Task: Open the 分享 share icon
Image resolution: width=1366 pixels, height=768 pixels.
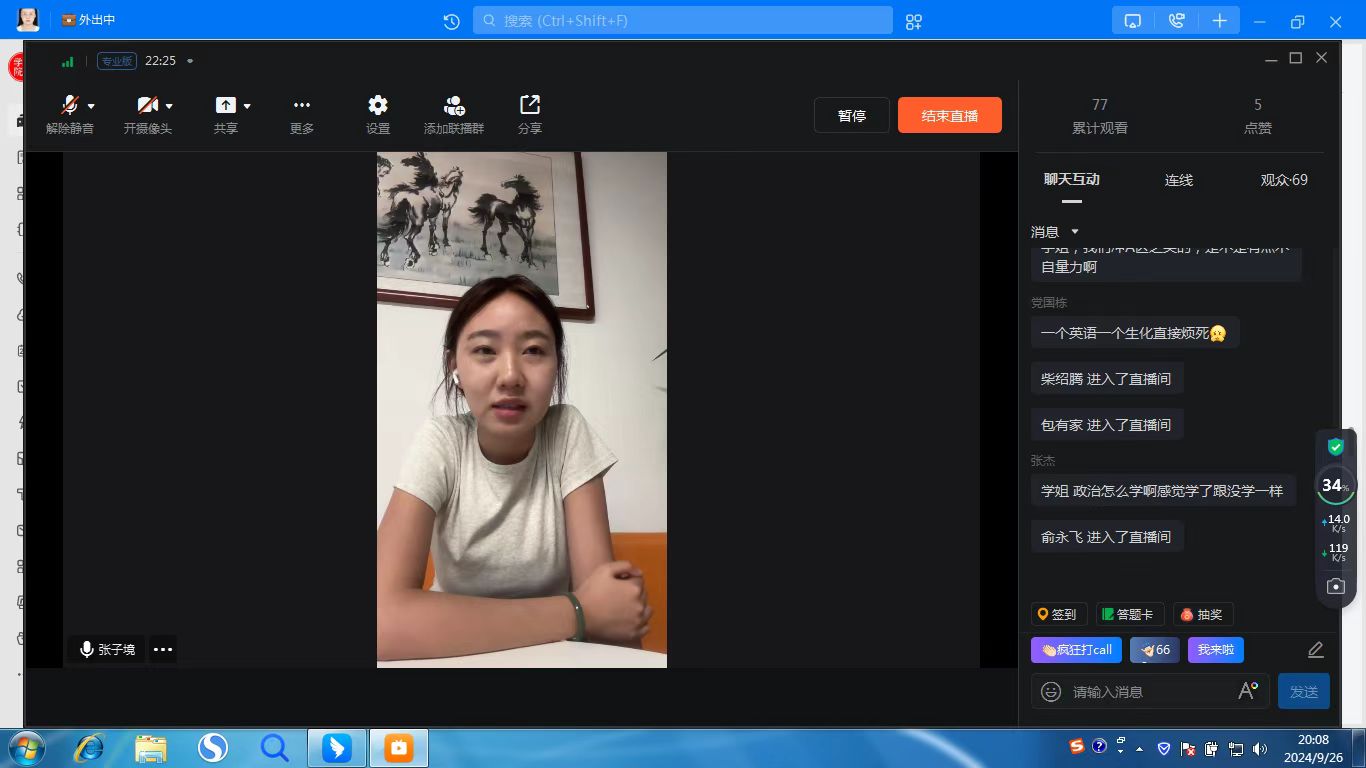Action: click(x=529, y=106)
